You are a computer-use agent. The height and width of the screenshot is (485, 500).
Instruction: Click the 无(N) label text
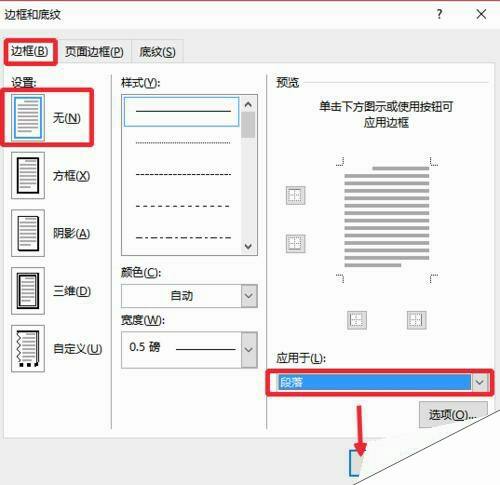coord(66,118)
